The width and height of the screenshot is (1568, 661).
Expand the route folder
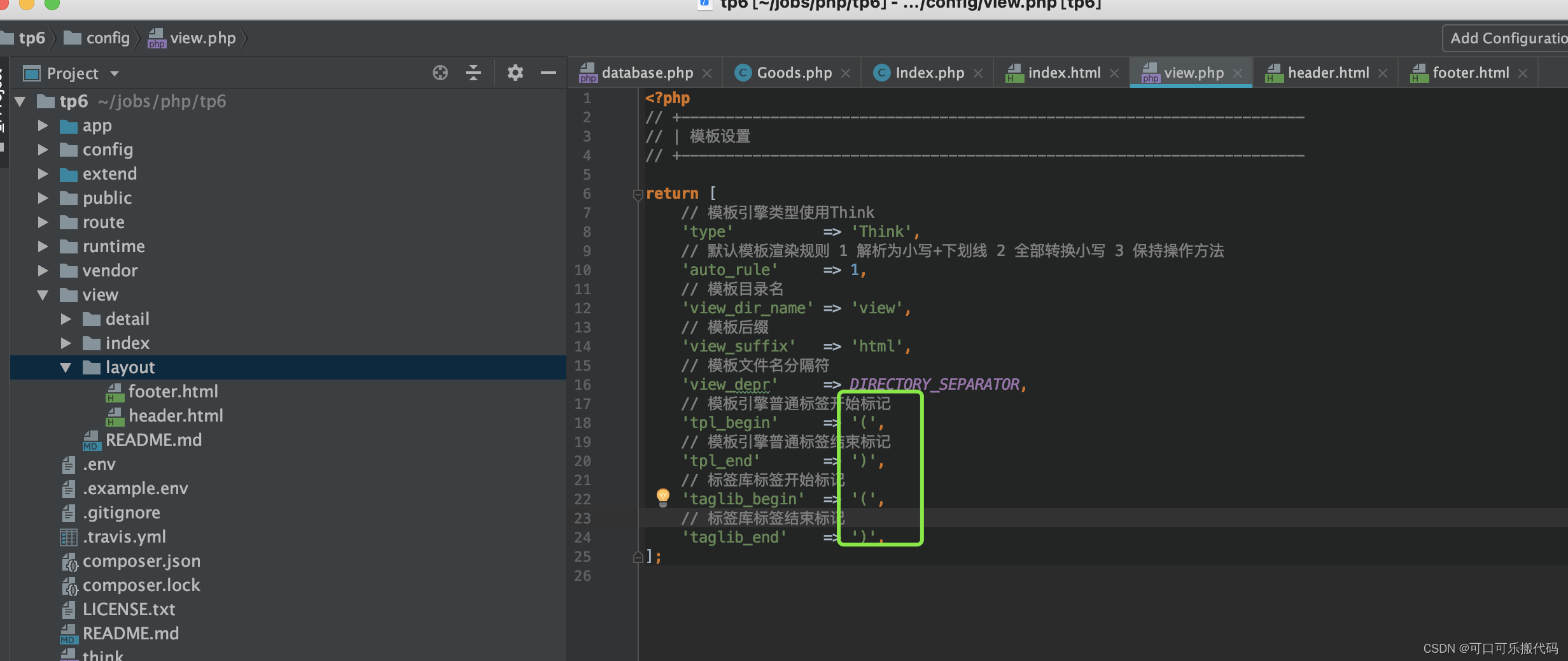click(x=43, y=222)
